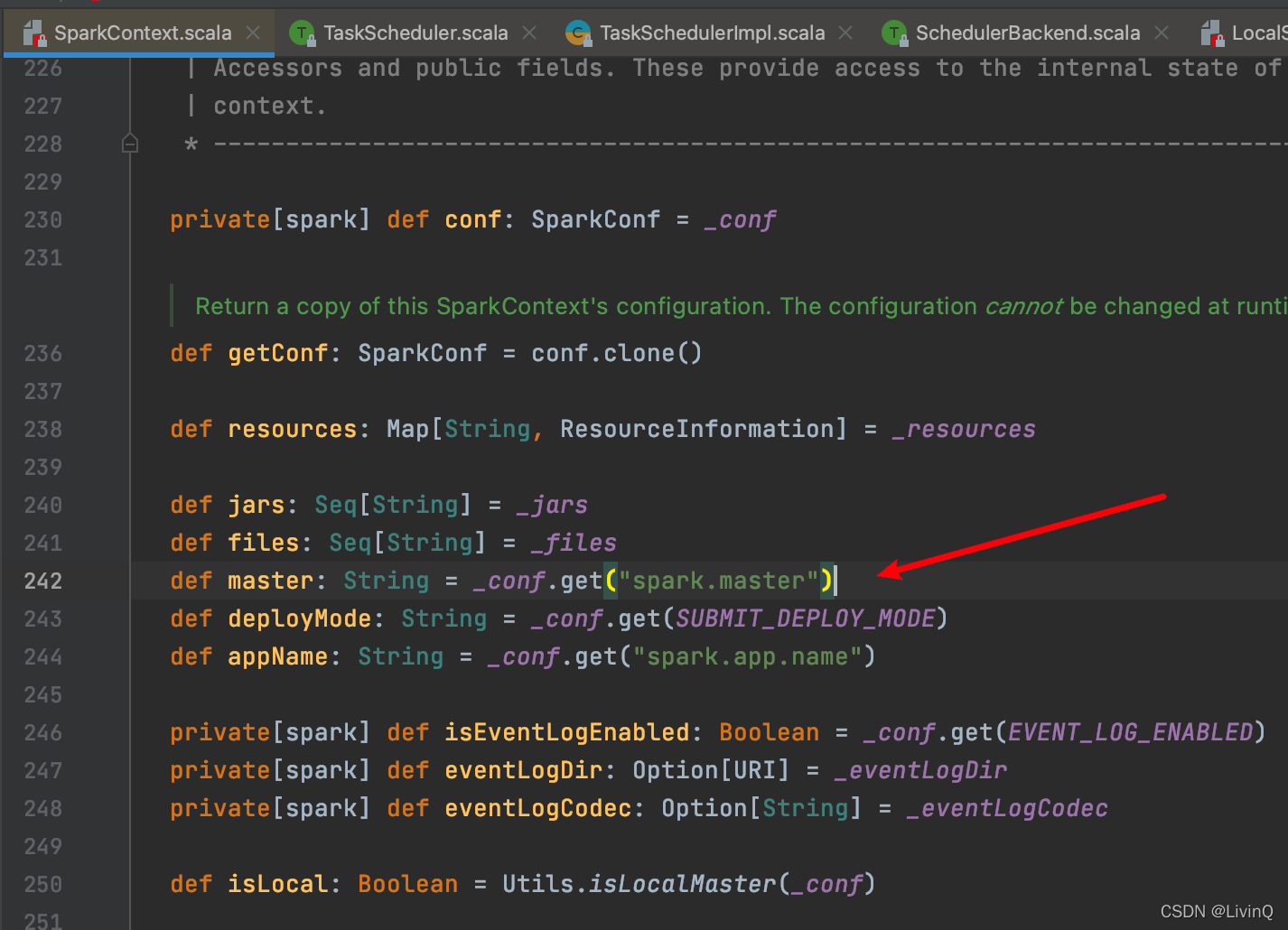Click the jars method name
The height and width of the screenshot is (930, 1288).
[x=257, y=505]
